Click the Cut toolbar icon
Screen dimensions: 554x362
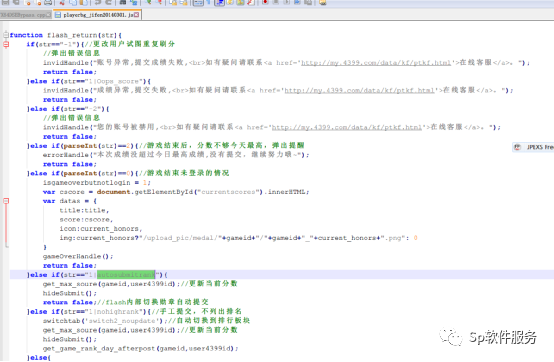[62, 2]
